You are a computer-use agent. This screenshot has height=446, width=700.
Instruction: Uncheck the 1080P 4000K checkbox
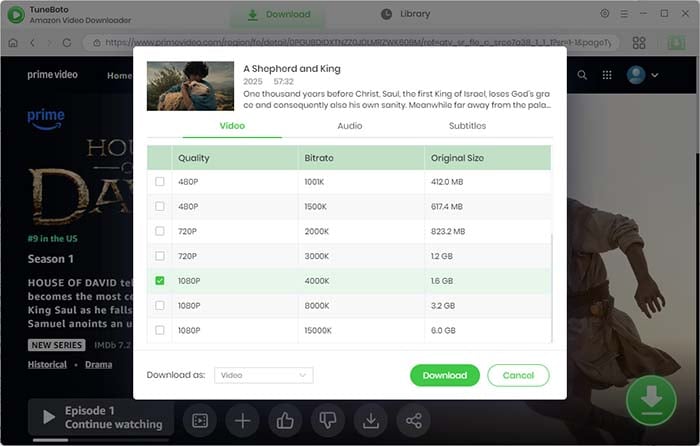[x=159, y=280]
